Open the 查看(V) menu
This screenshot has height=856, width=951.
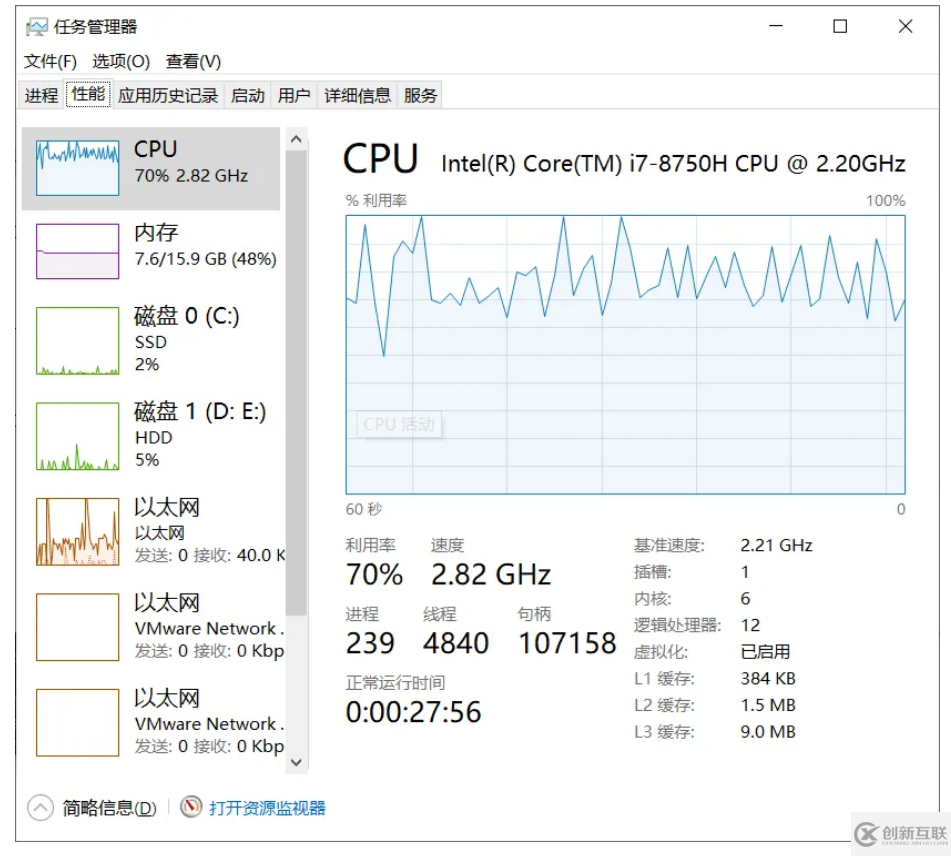tap(193, 62)
